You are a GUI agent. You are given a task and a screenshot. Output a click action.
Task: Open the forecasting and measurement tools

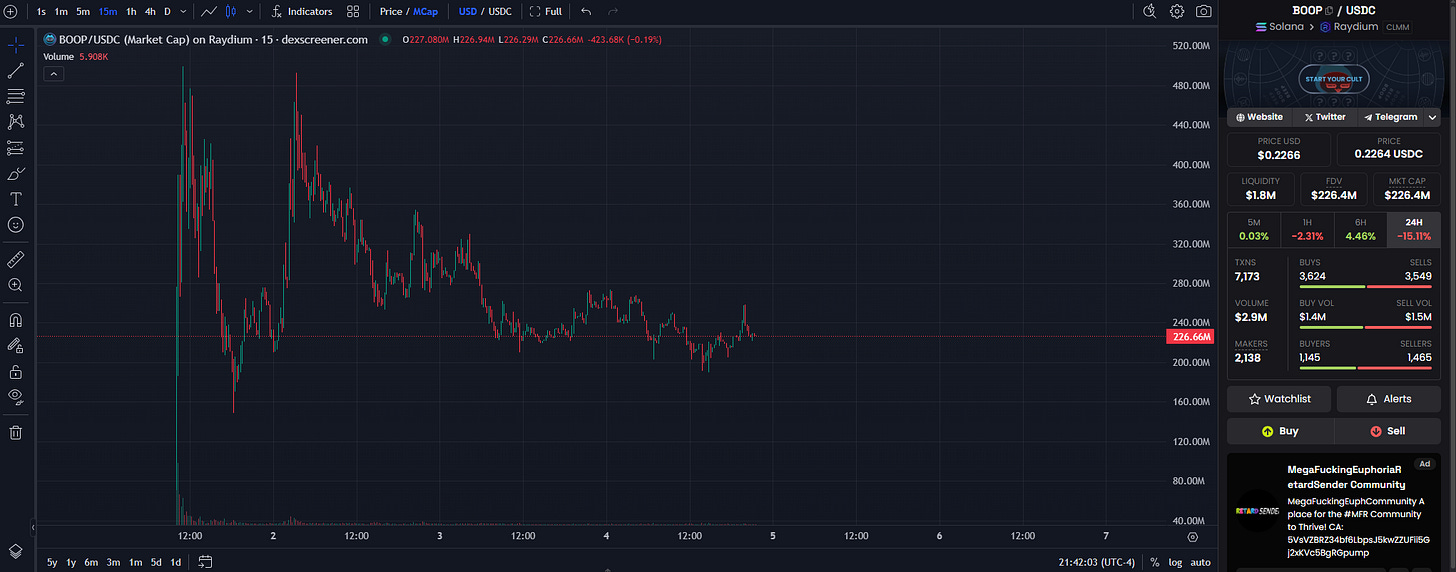click(x=15, y=148)
